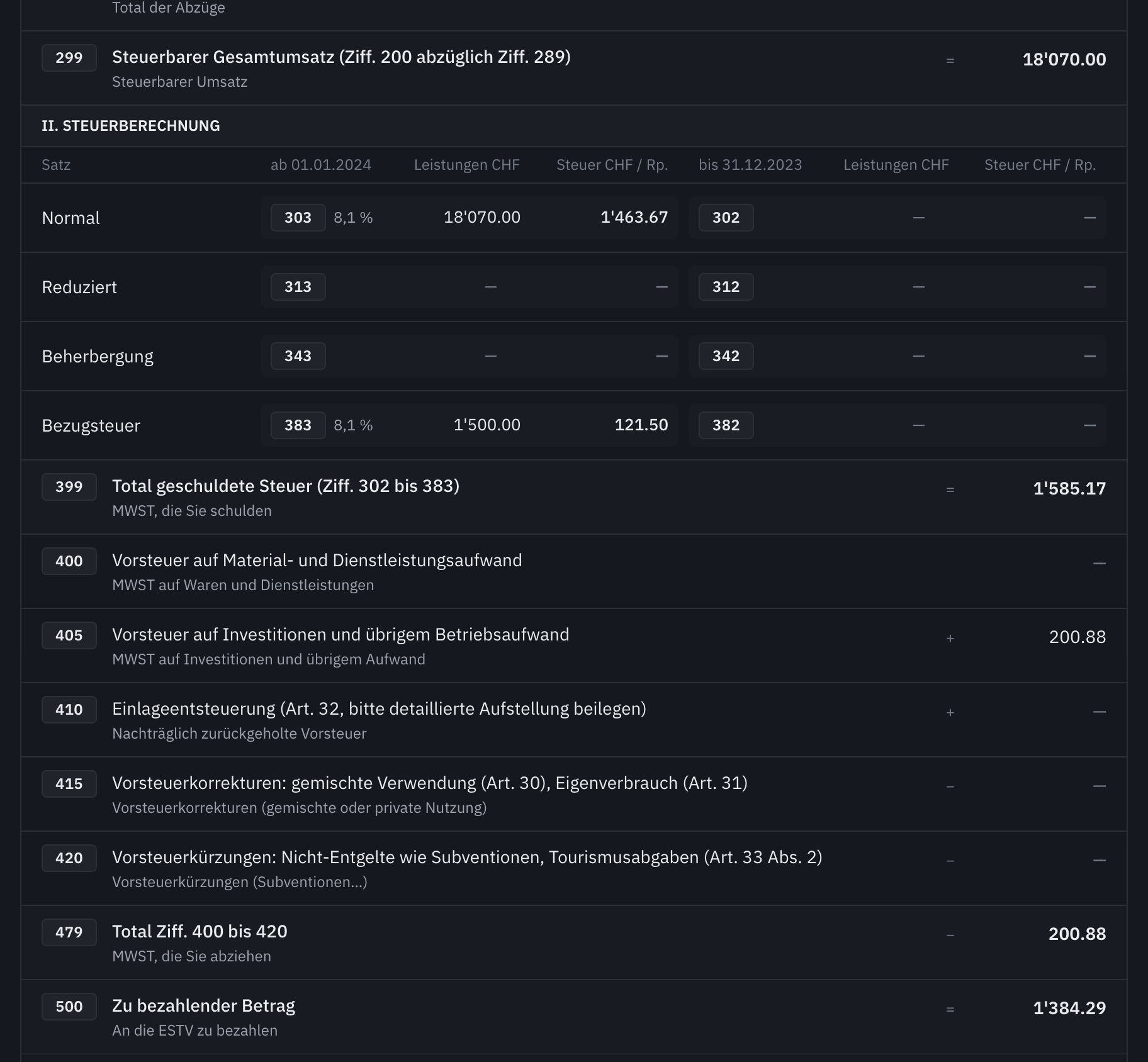
Task: Click the 303 Normal rate badge
Action: point(298,218)
